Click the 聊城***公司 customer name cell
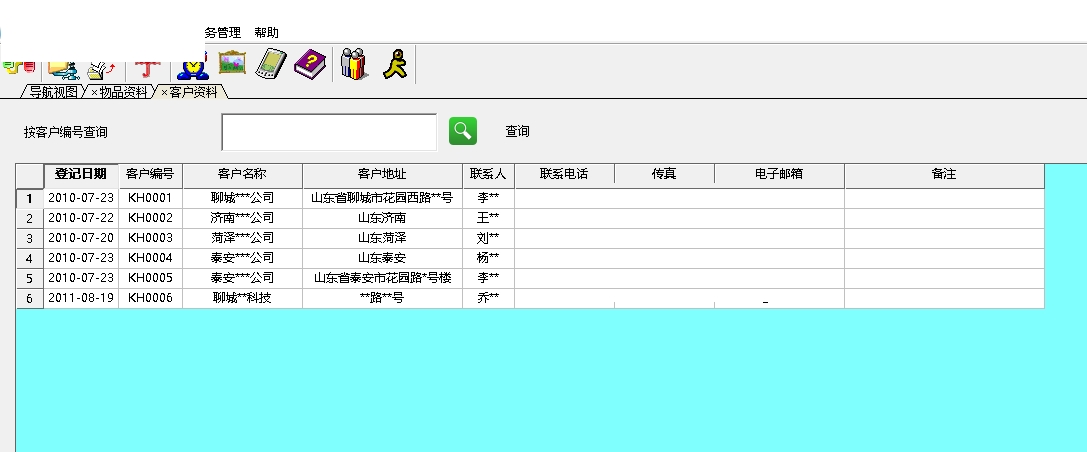1087x452 pixels. tap(242, 198)
